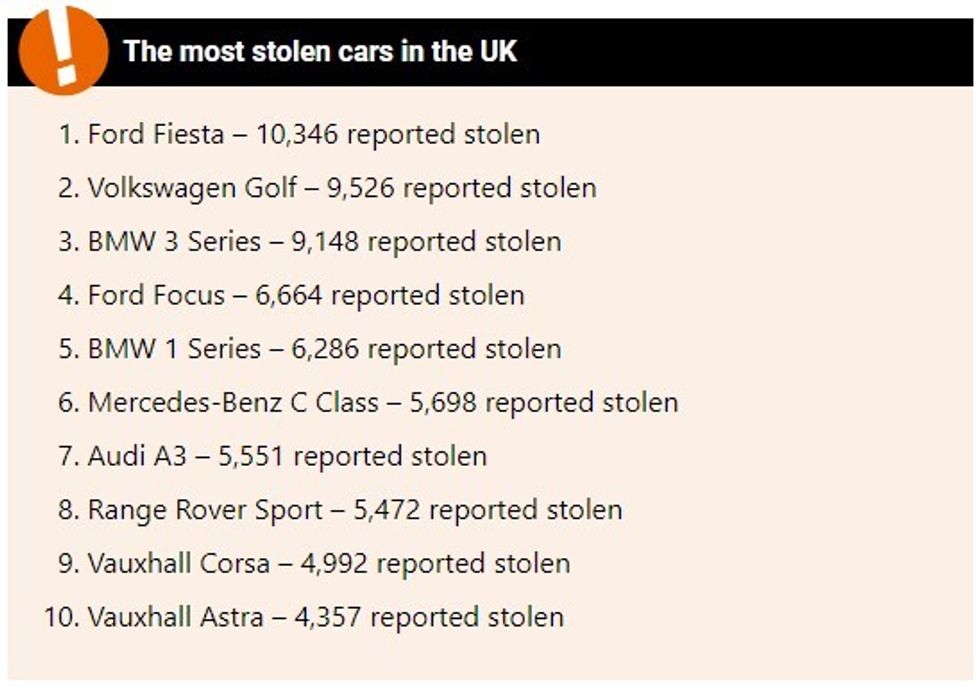Click the 4,357 reported stolen figure
This screenshot has height=687, width=980.
[x=429, y=616]
